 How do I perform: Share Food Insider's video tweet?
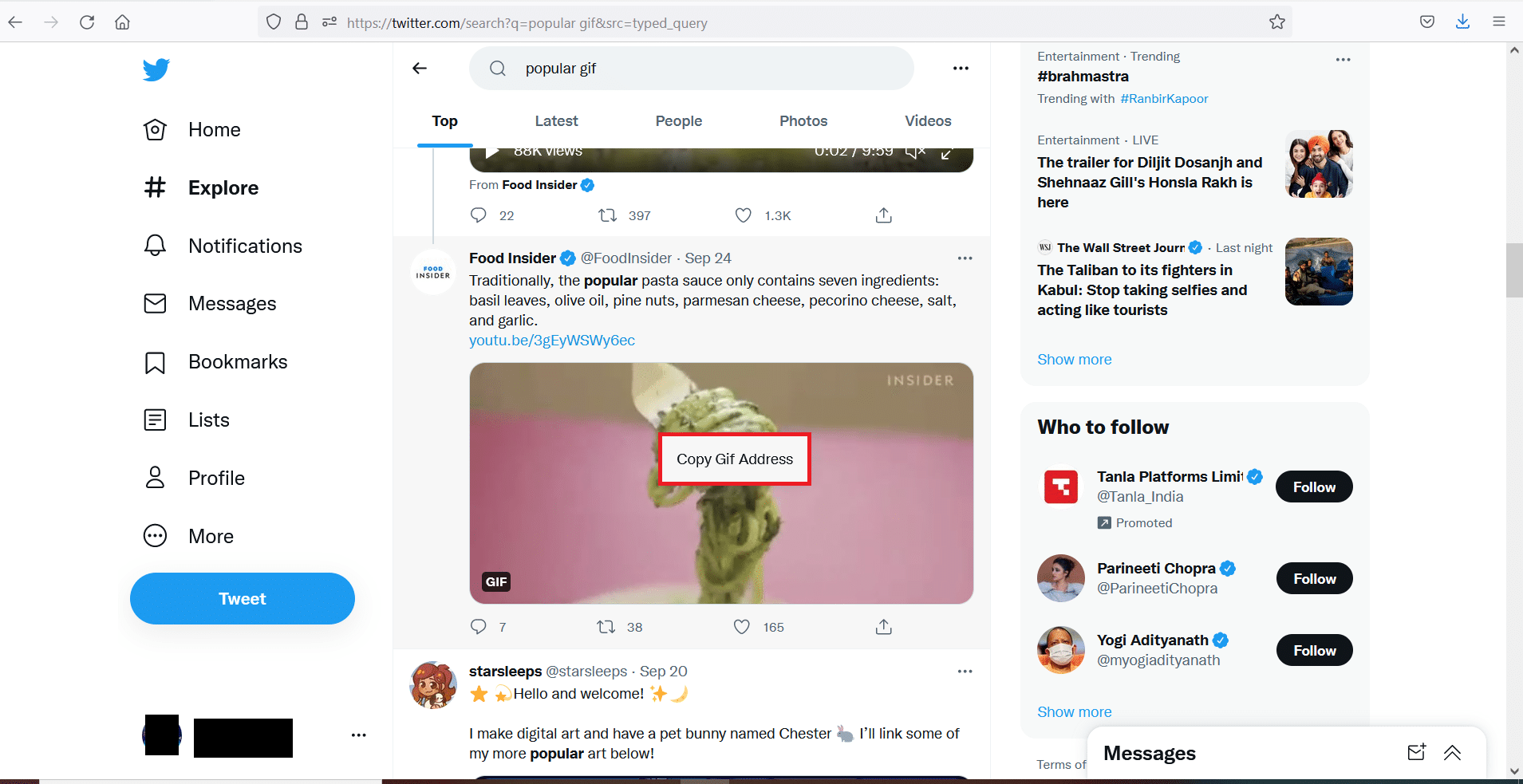tap(882, 215)
